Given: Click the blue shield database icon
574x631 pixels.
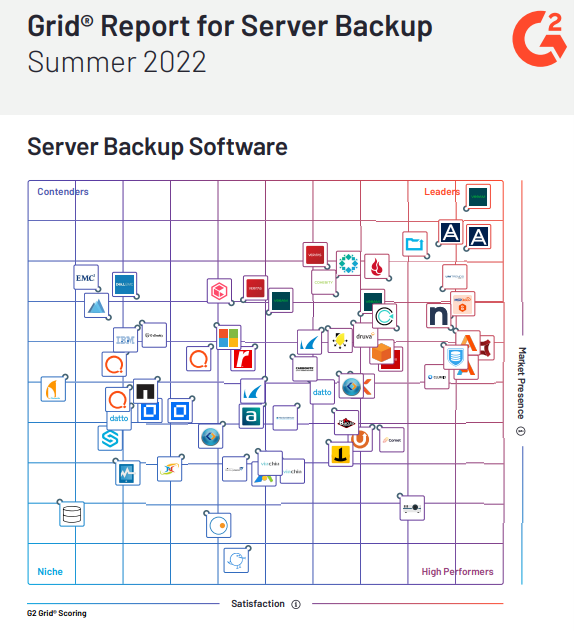Looking at the screenshot, I should [x=456, y=357].
